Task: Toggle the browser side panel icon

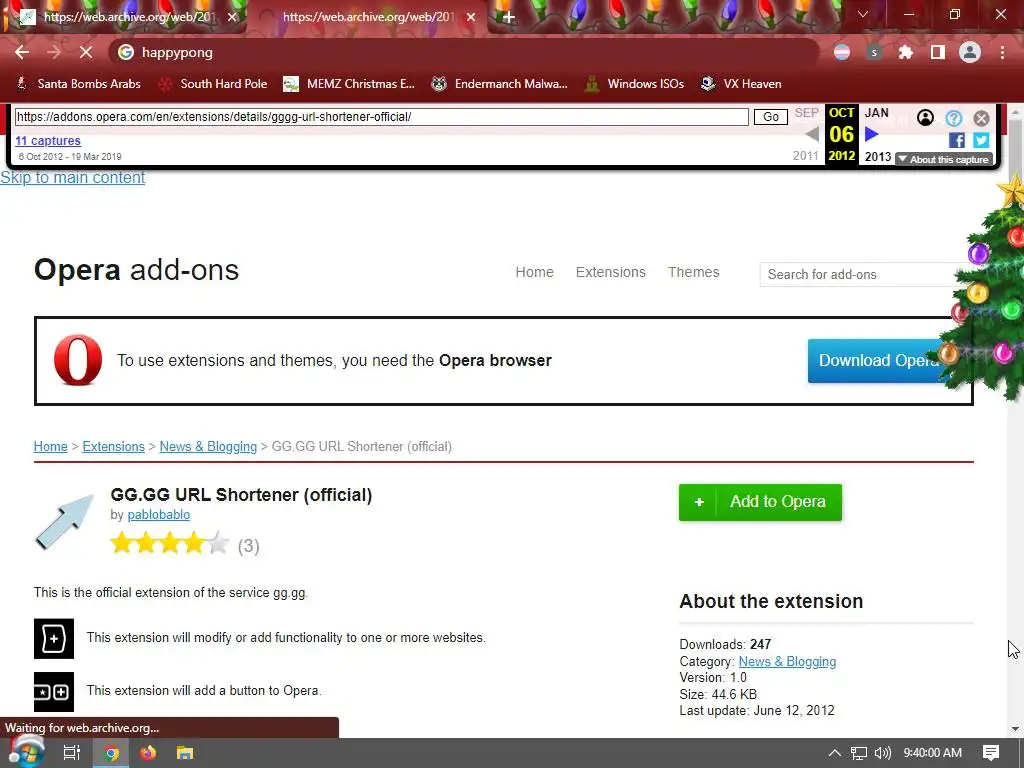Action: [938, 52]
